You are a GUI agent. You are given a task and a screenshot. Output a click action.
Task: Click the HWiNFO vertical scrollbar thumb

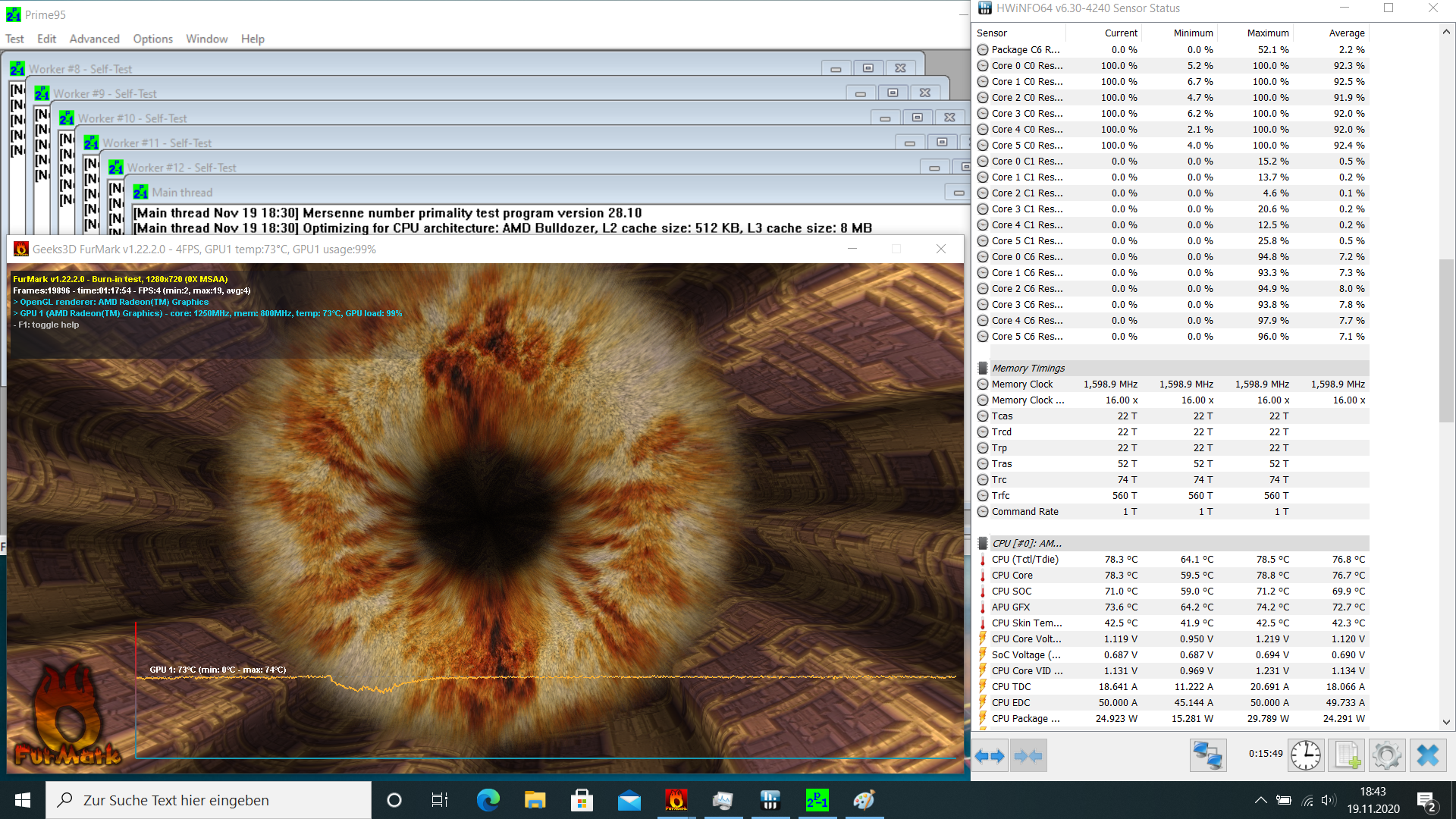(1446, 340)
